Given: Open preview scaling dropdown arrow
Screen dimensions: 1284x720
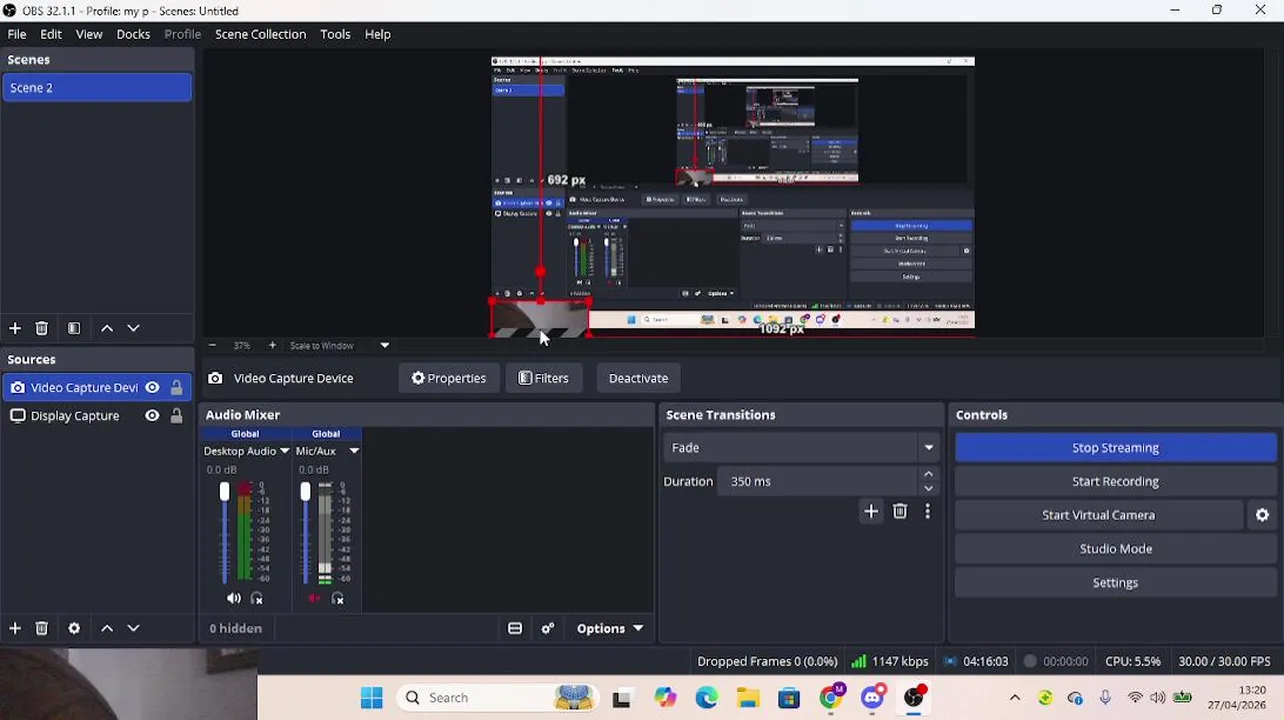Looking at the screenshot, I should click(x=385, y=345).
